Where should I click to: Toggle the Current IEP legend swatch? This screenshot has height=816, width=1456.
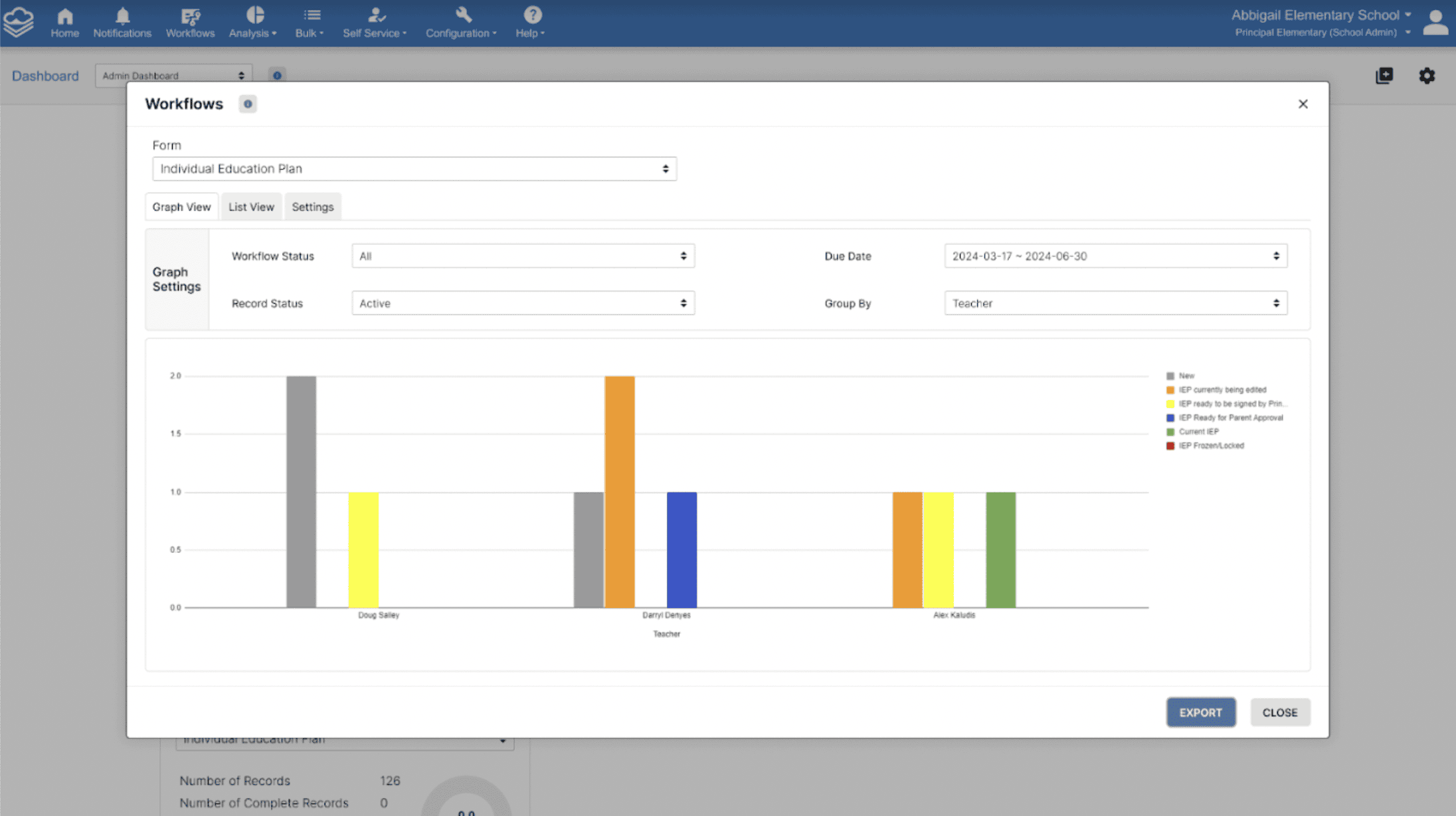point(1170,432)
